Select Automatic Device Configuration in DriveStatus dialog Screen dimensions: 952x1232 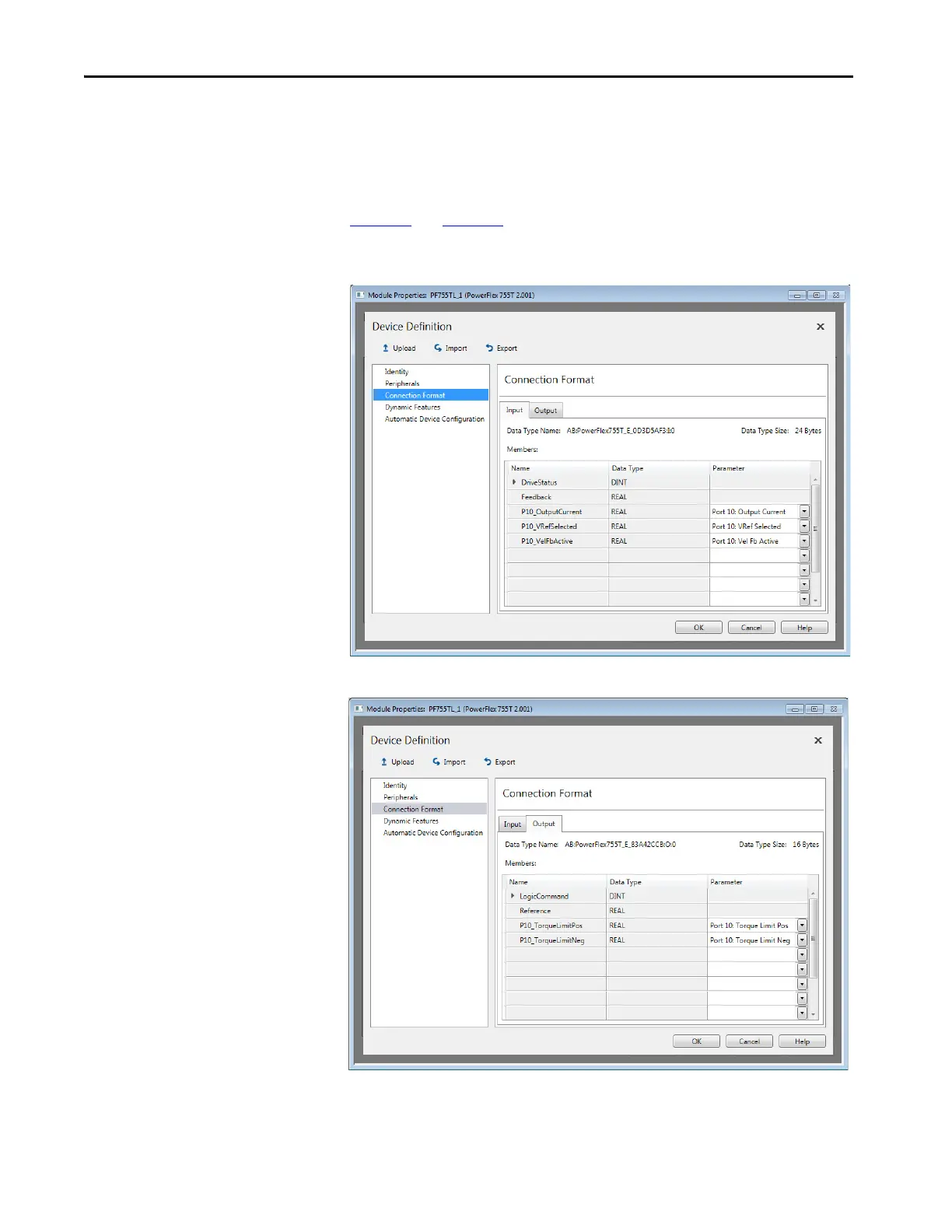coord(434,419)
